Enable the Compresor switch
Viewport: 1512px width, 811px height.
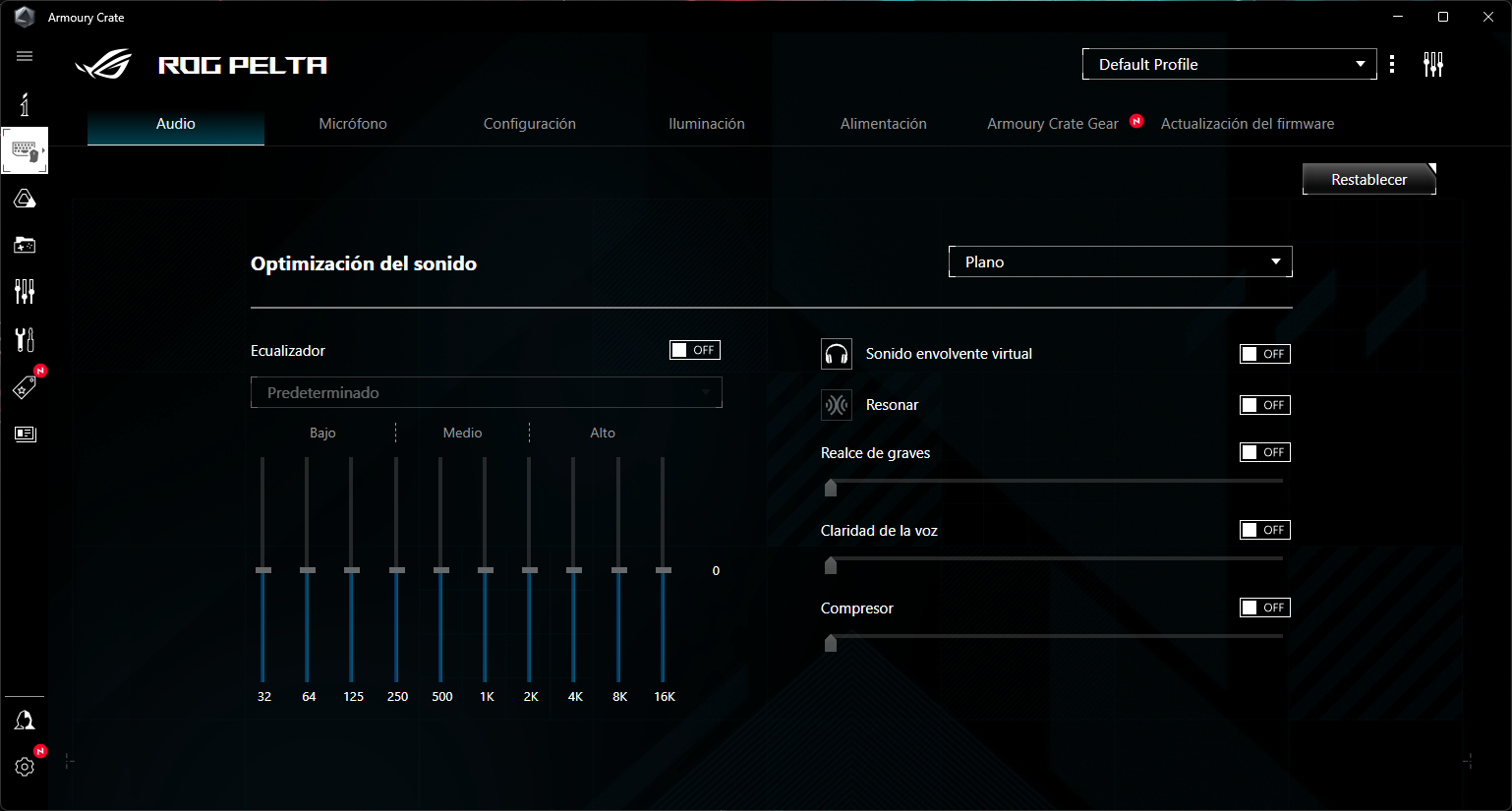click(1265, 608)
